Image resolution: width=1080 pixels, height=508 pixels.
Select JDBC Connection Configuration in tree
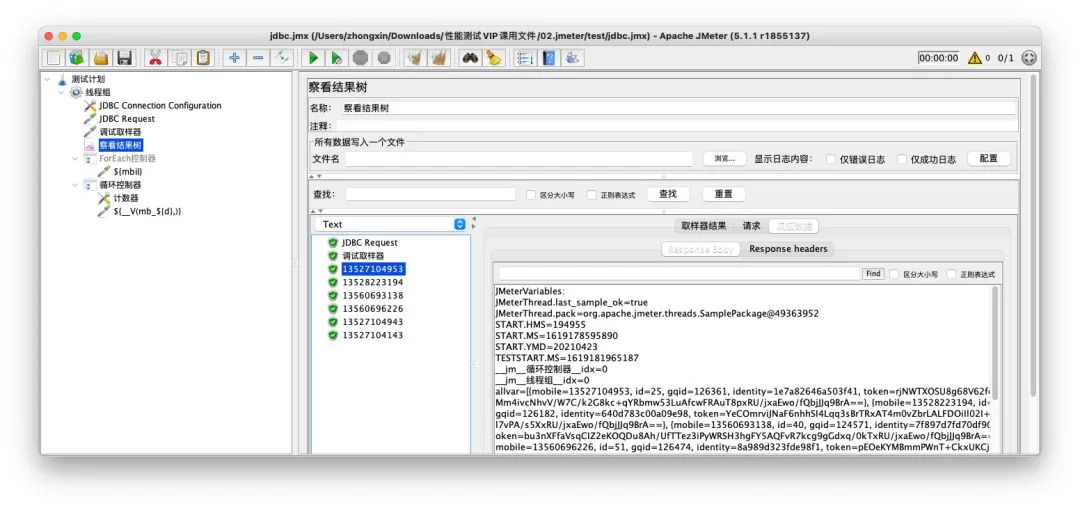coord(160,105)
